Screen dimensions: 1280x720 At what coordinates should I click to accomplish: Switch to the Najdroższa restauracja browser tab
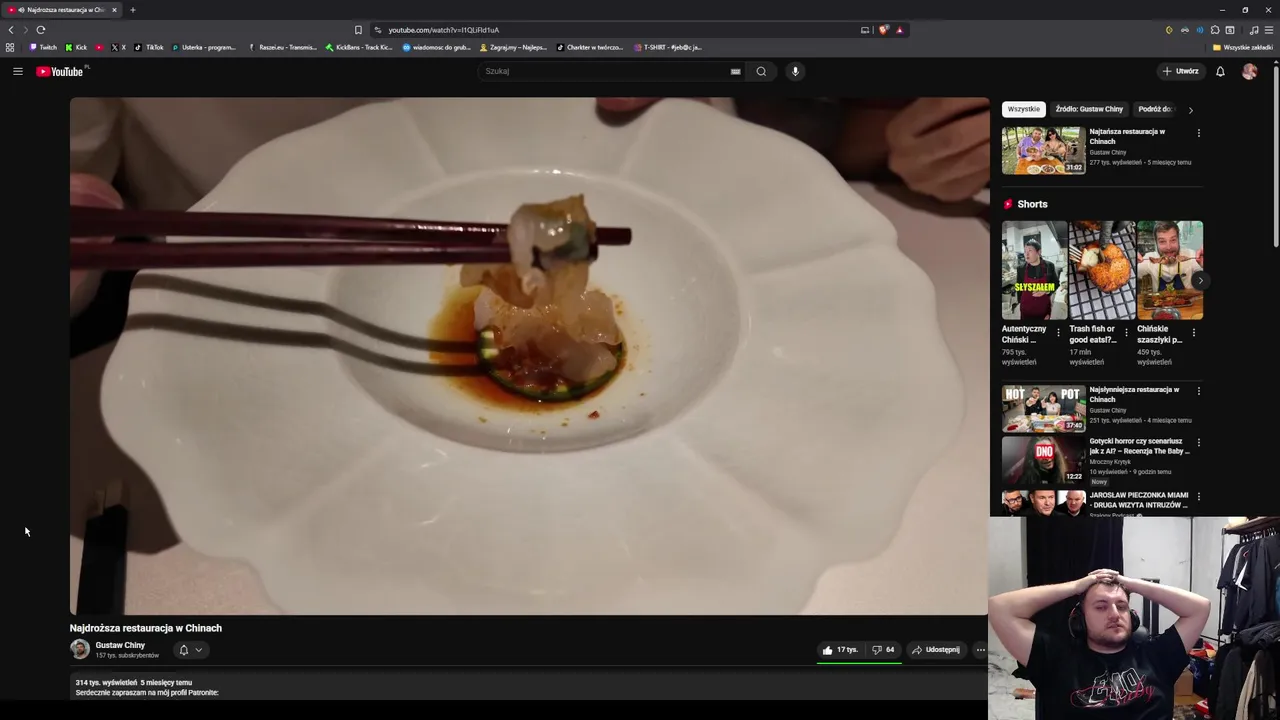pyautogui.click(x=61, y=10)
